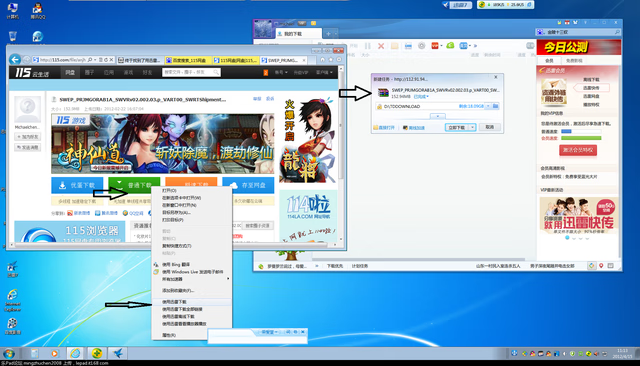Click the browser home icon
The width and height of the screenshot is (640, 366).
(x=322, y=60)
